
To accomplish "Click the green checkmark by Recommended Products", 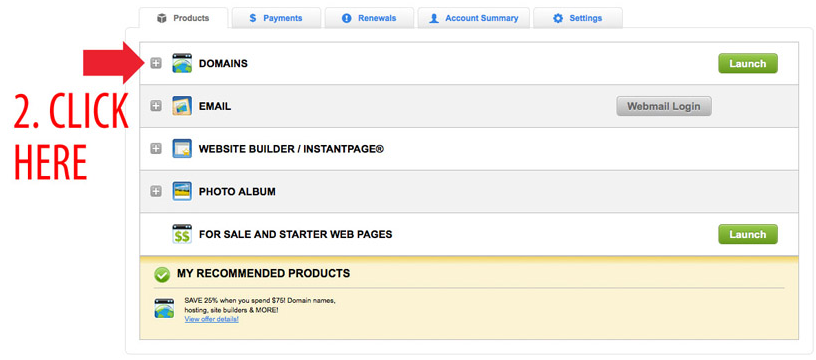I will (162, 274).
